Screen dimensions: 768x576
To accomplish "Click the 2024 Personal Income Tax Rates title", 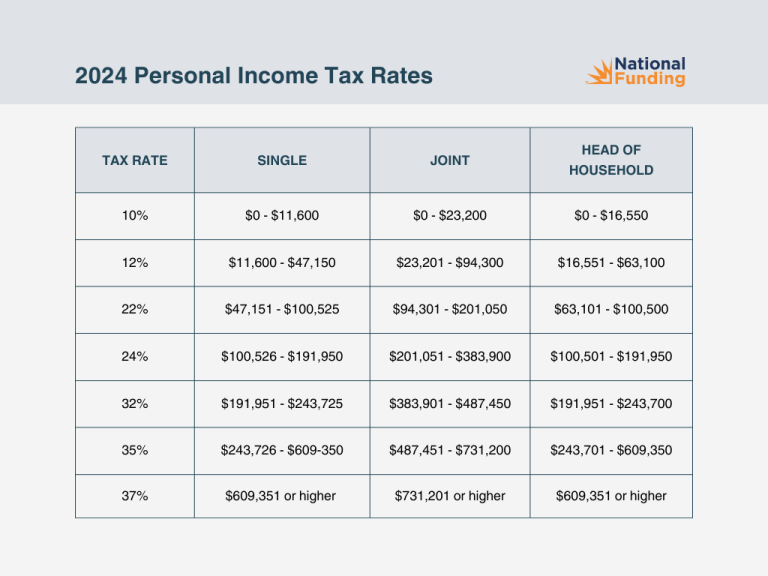I will 254,76.
